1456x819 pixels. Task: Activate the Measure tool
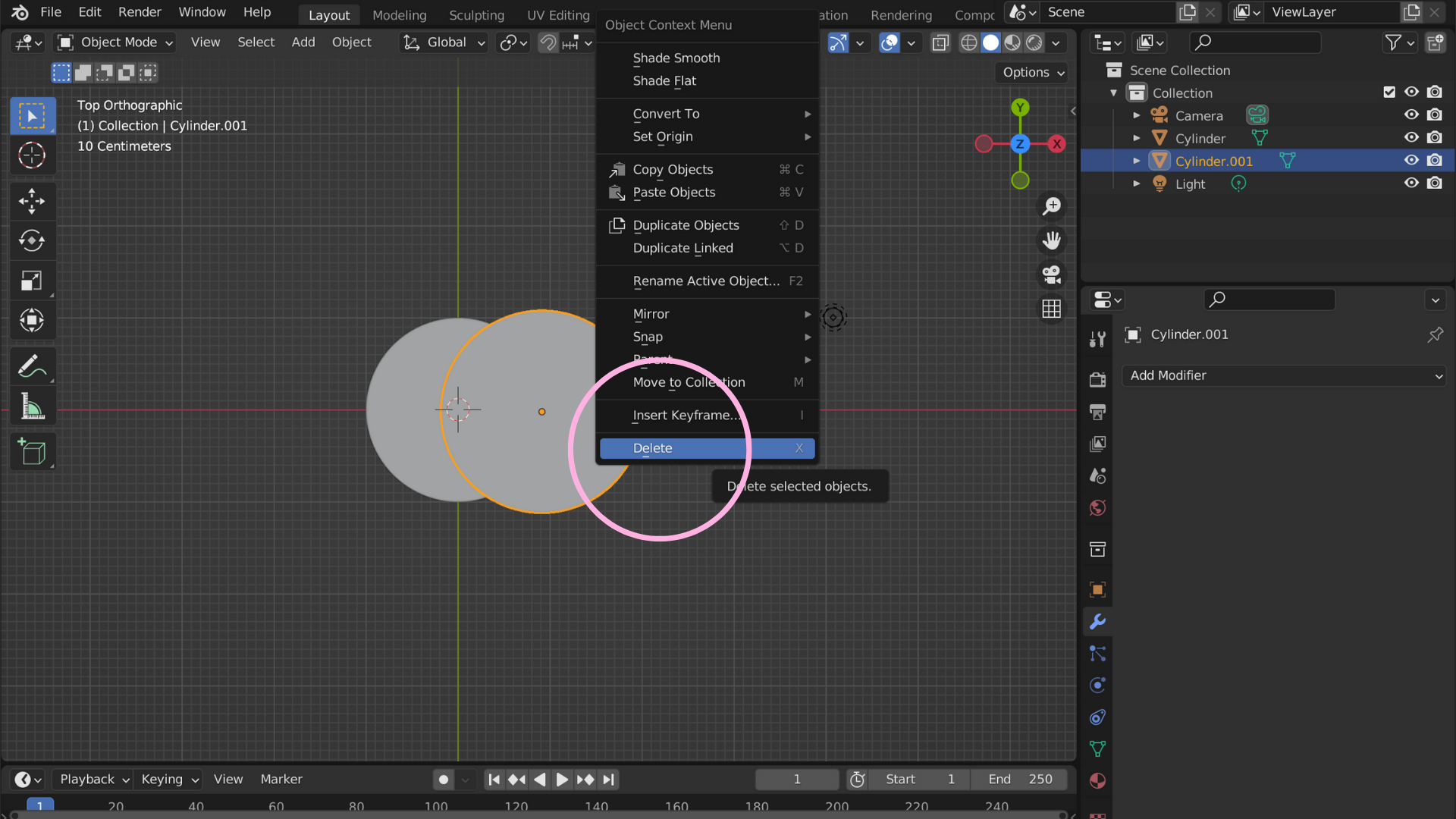click(33, 406)
